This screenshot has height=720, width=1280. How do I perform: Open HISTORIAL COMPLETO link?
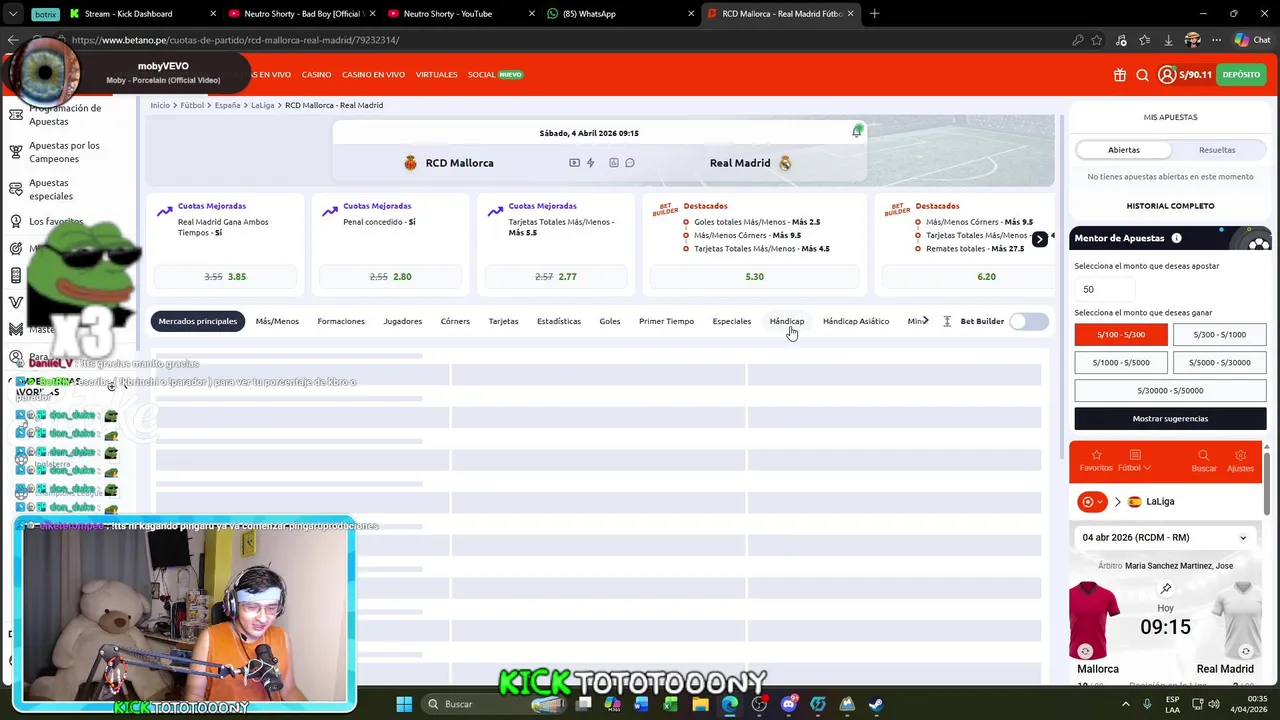point(1170,206)
